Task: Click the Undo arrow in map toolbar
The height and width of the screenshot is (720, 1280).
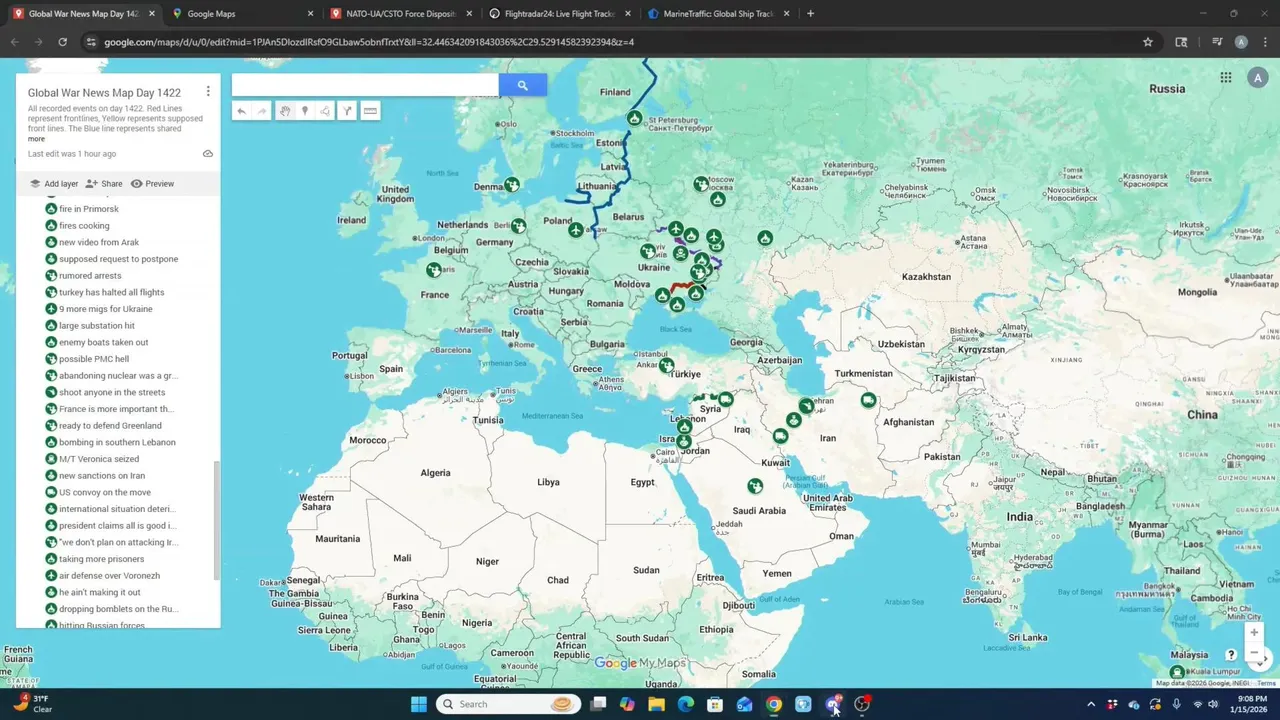Action: click(x=241, y=111)
